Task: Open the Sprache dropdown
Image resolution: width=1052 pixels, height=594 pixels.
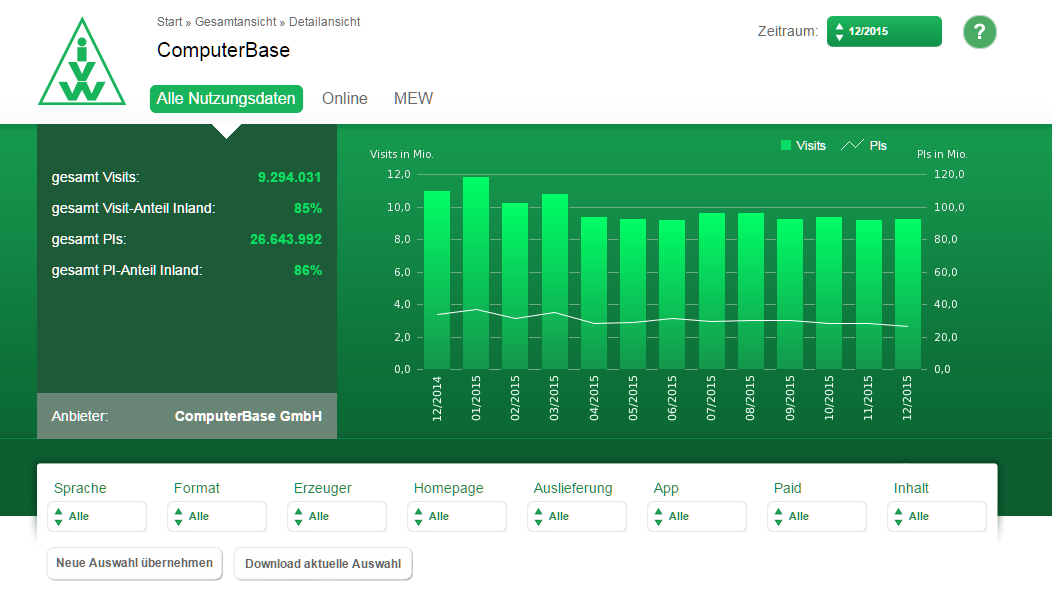Action: (x=97, y=516)
